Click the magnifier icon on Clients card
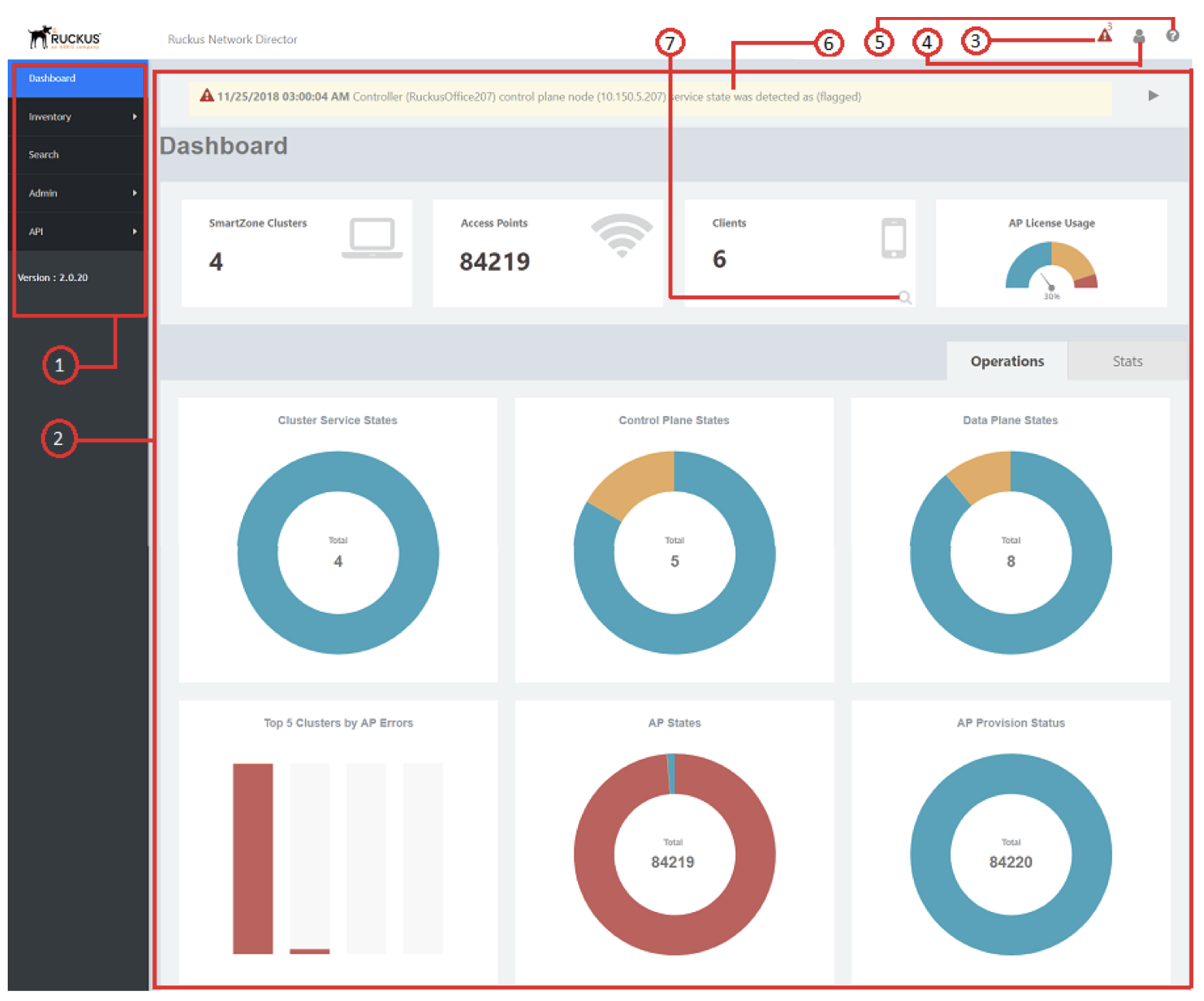Screen dimensions: 1204x1001 point(904,298)
